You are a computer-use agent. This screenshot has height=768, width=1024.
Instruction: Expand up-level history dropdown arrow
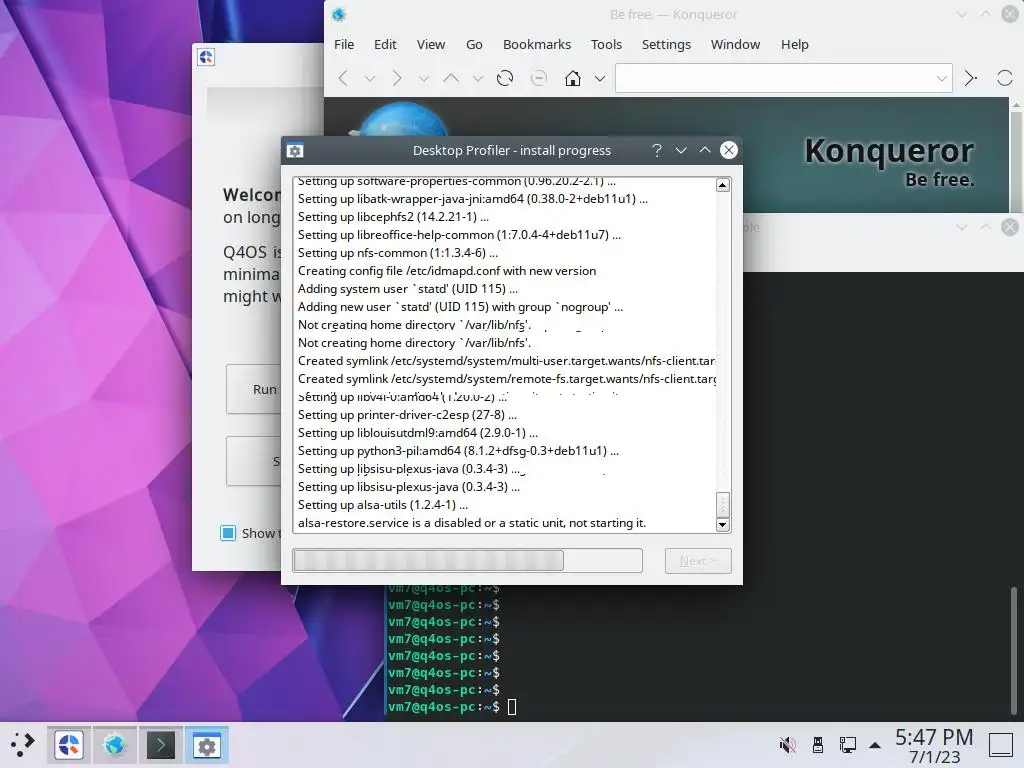click(477, 79)
